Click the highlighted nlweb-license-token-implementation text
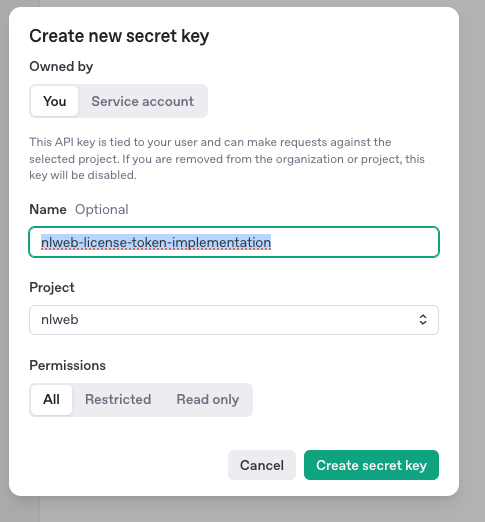Screen dimensions: 485x522 [x=156, y=242]
